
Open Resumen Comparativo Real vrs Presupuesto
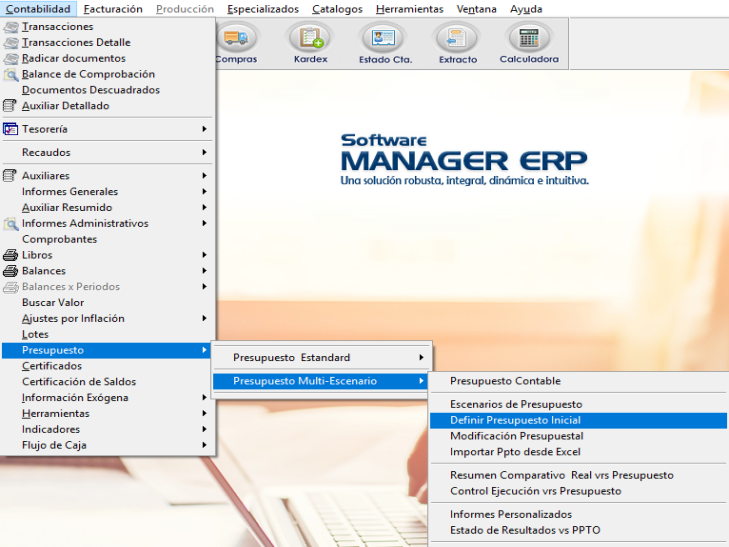(578, 475)
